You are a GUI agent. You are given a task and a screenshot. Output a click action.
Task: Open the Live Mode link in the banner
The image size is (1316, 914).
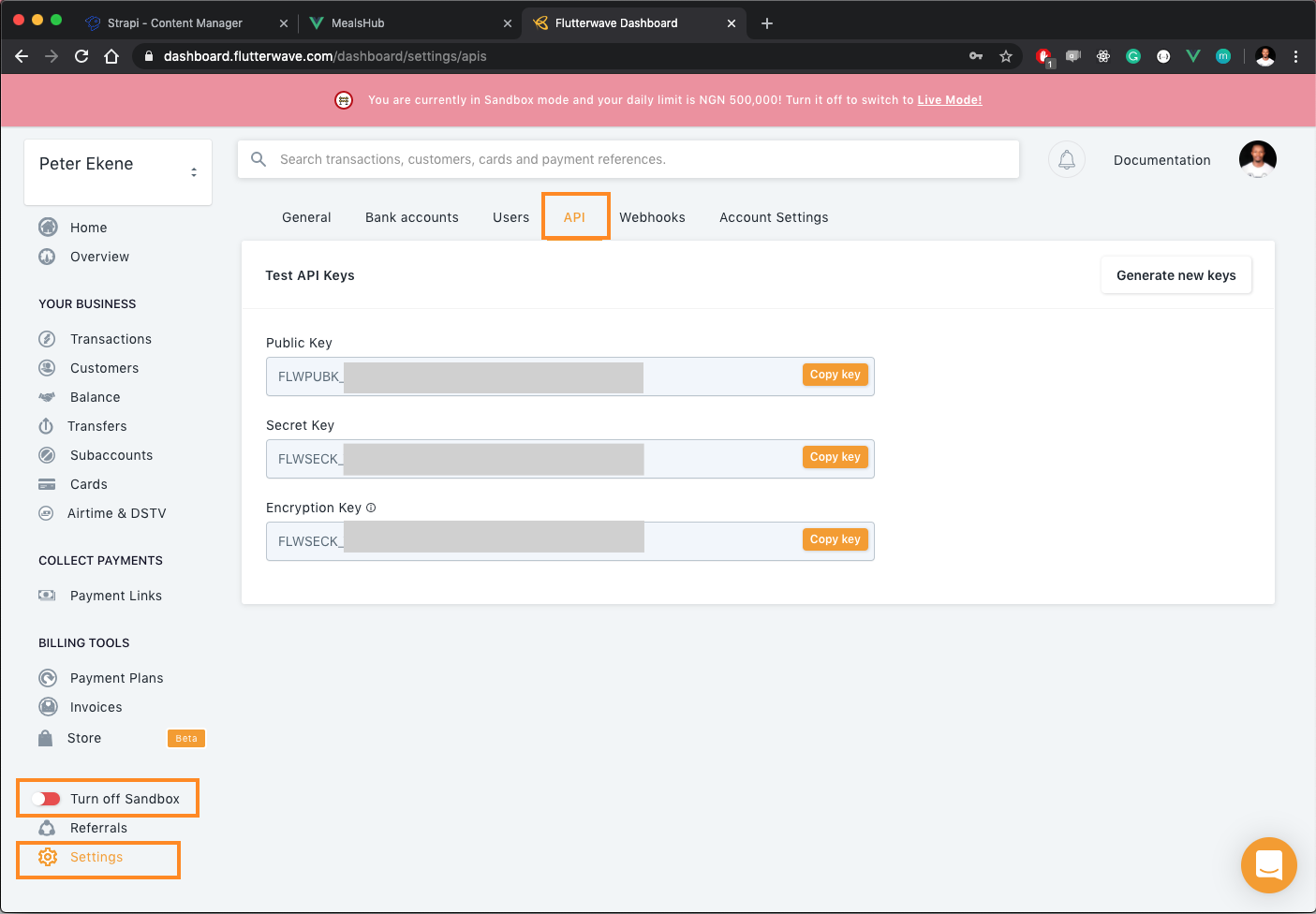coord(949,99)
